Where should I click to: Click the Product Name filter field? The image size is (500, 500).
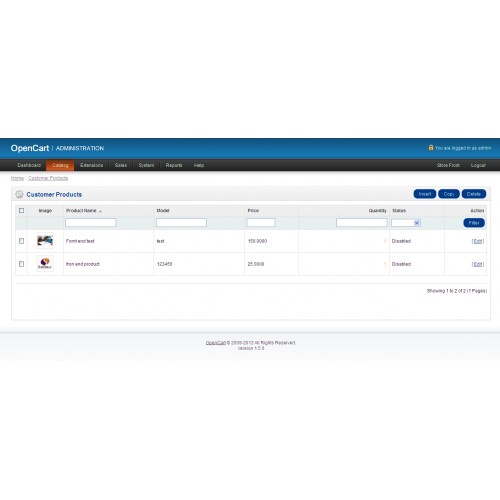pyautogui.click(x=91, y=223)
